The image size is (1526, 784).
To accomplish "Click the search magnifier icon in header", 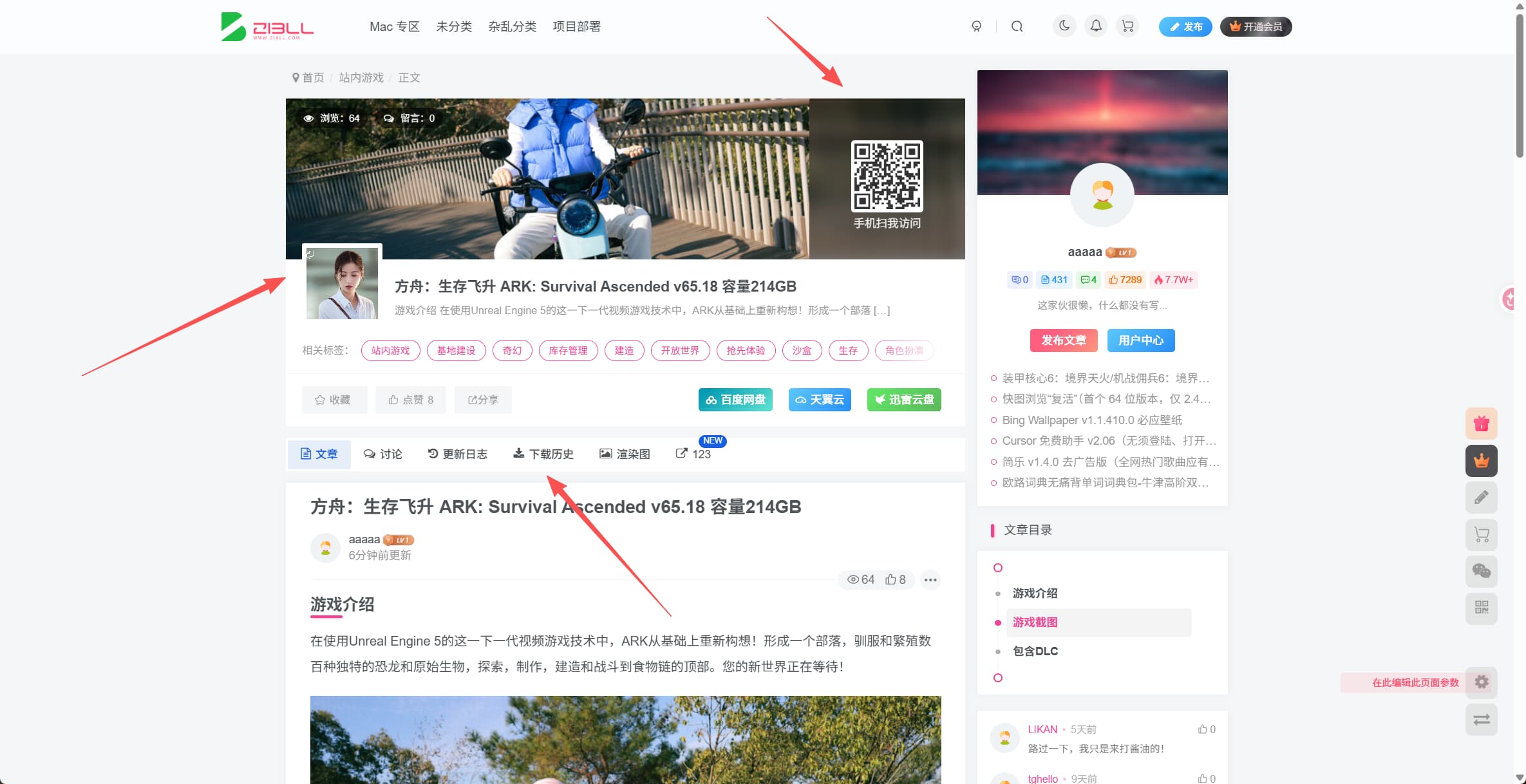I will tap(1017, 26).
